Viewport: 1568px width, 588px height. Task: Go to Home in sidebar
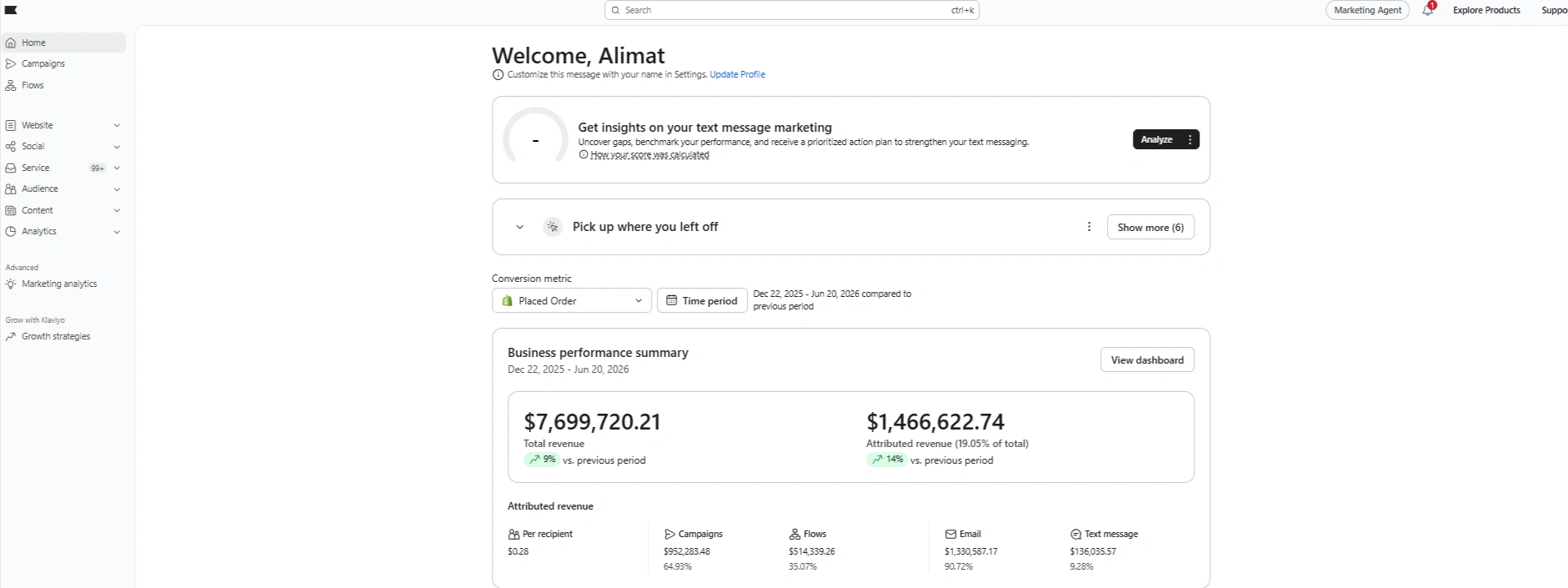pos(63,43)
